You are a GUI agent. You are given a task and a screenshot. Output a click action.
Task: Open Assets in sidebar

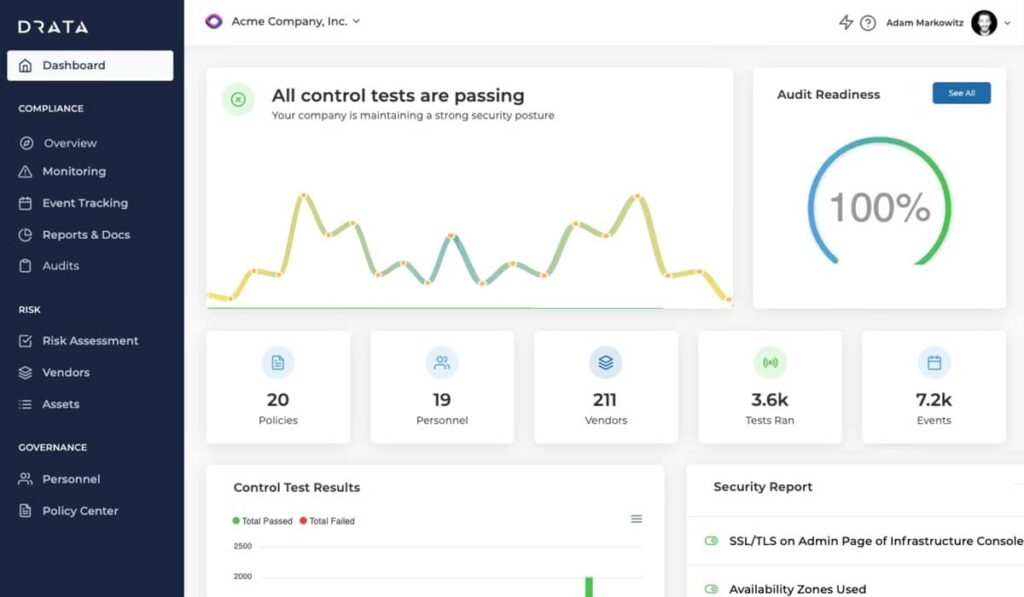point(61,404)
